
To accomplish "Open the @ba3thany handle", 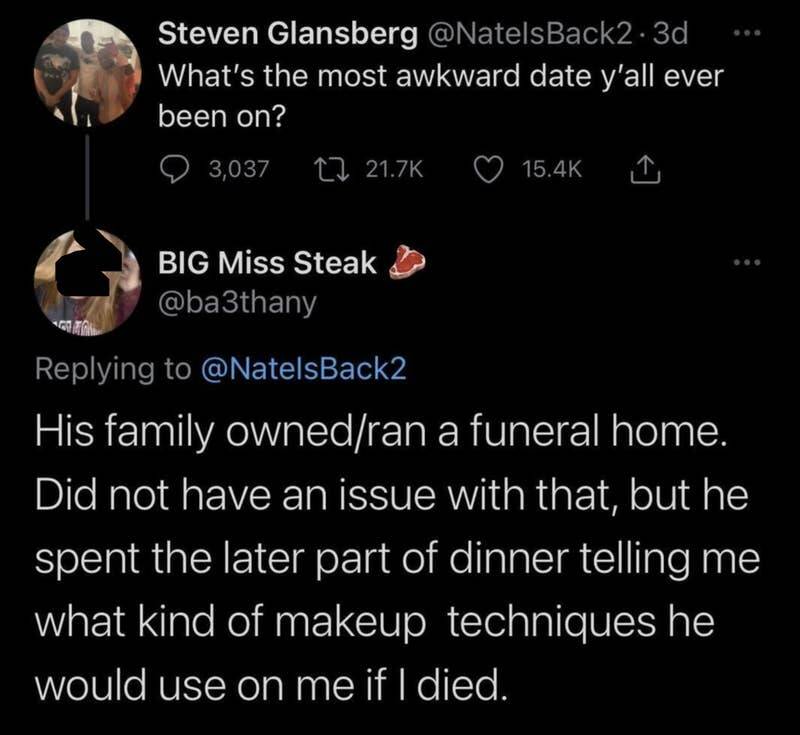I will tap(238, 303).
